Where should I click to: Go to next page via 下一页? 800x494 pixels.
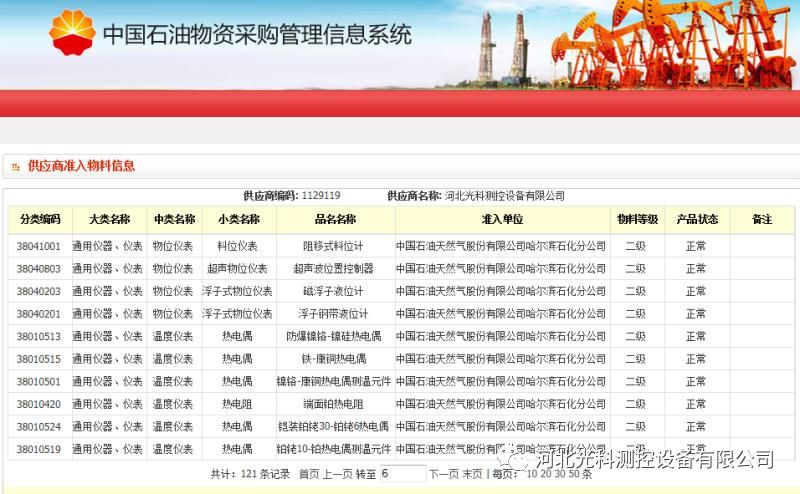click(444, 474)
